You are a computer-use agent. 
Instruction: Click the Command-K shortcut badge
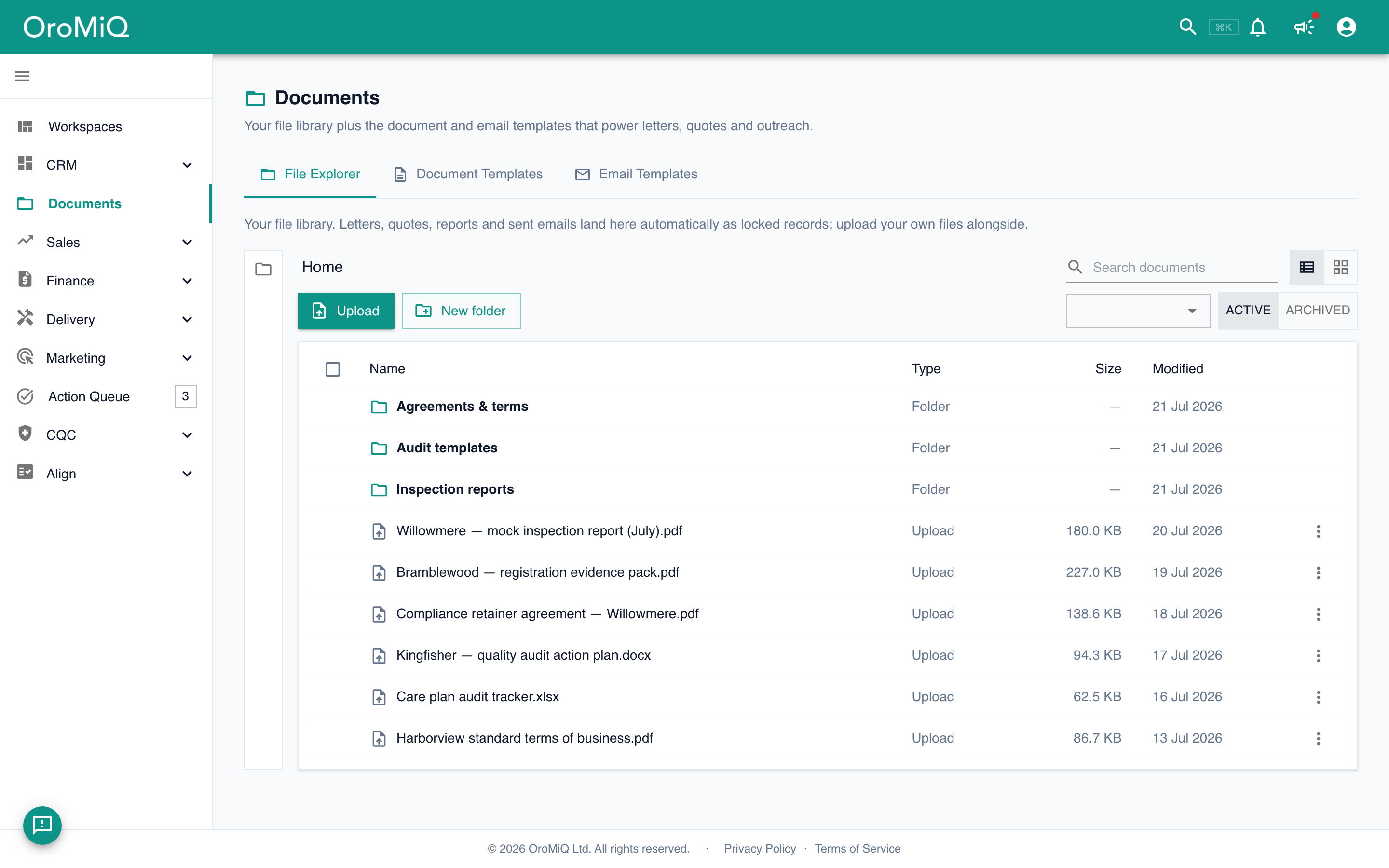click(1223, 27)
